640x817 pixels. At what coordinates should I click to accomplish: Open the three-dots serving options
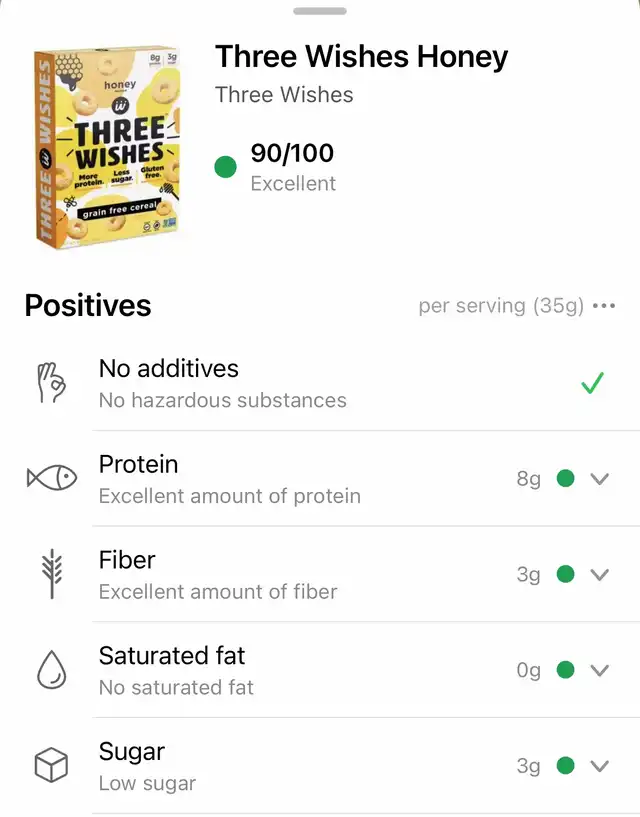[604, 306]
